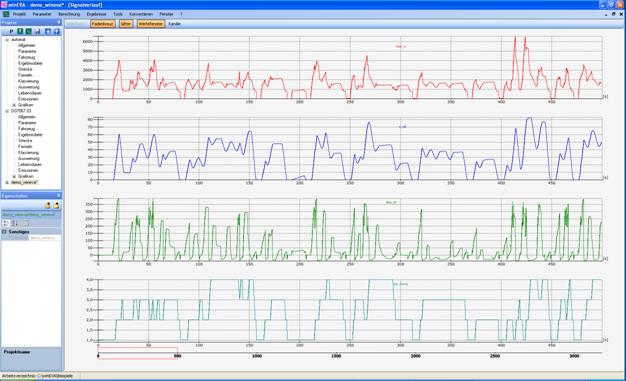This screenshot has height=381, width=626.
Task: Click the save disk icon in Projekte toolbar
Action: click(38, 31)
